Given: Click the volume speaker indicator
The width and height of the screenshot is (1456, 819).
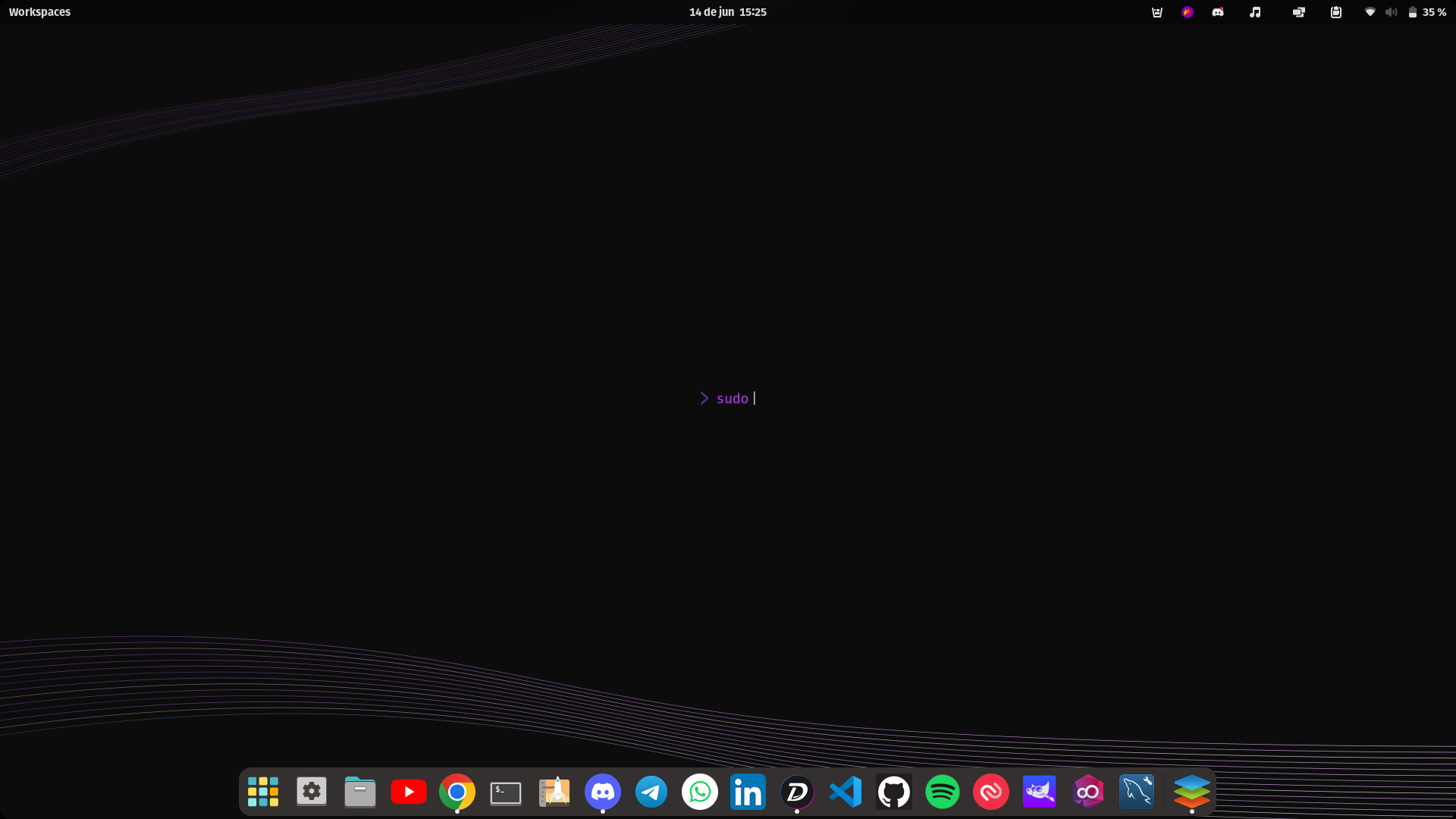Looking at the screenshot, I should 1391,12.
